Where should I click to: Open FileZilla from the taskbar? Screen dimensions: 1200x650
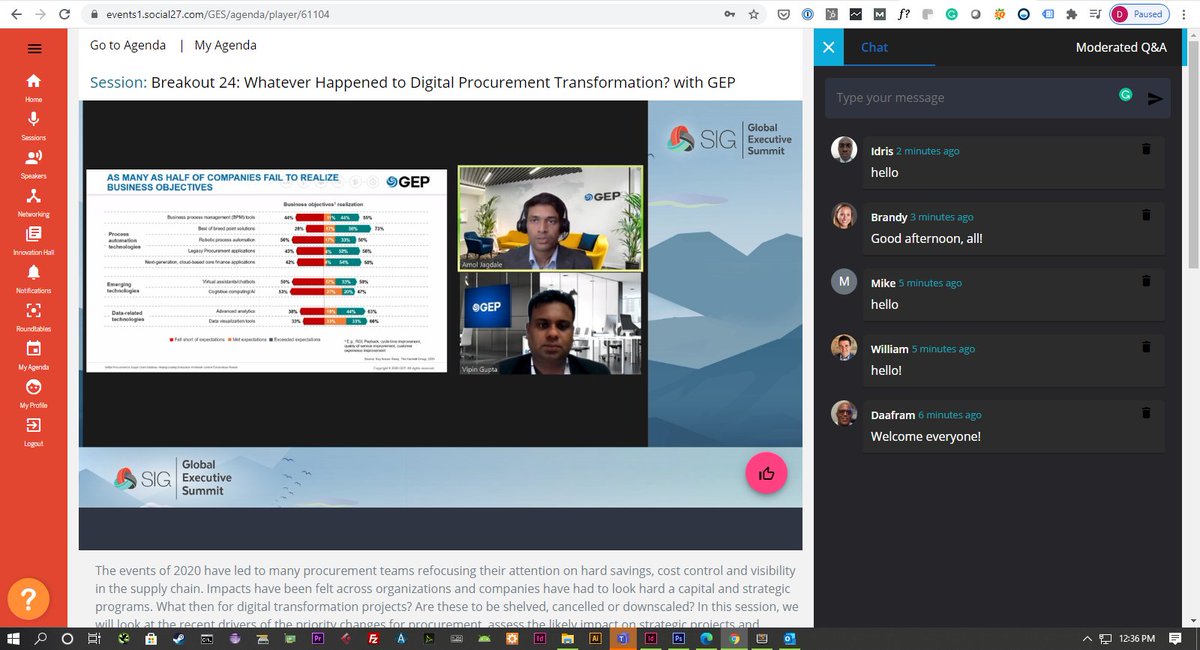point(372,638)
